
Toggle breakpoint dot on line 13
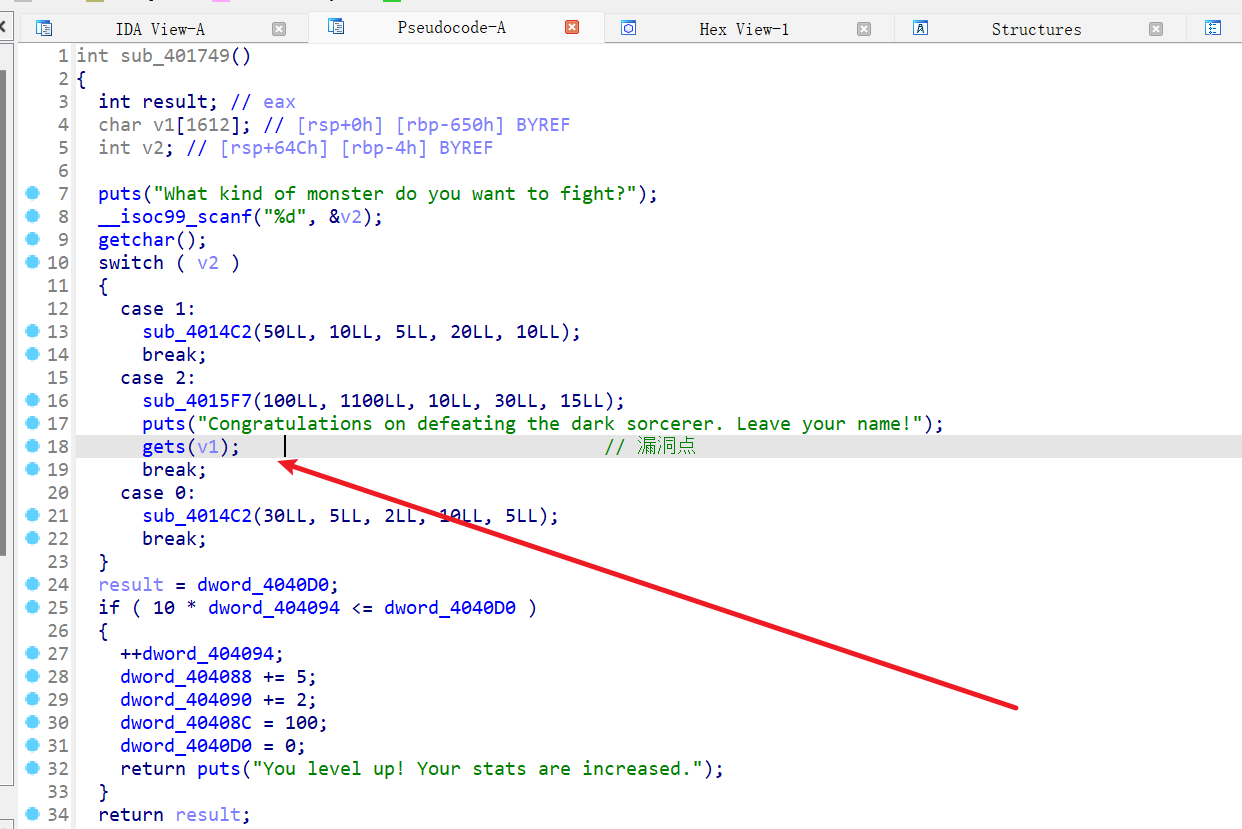tap(33, 331)
